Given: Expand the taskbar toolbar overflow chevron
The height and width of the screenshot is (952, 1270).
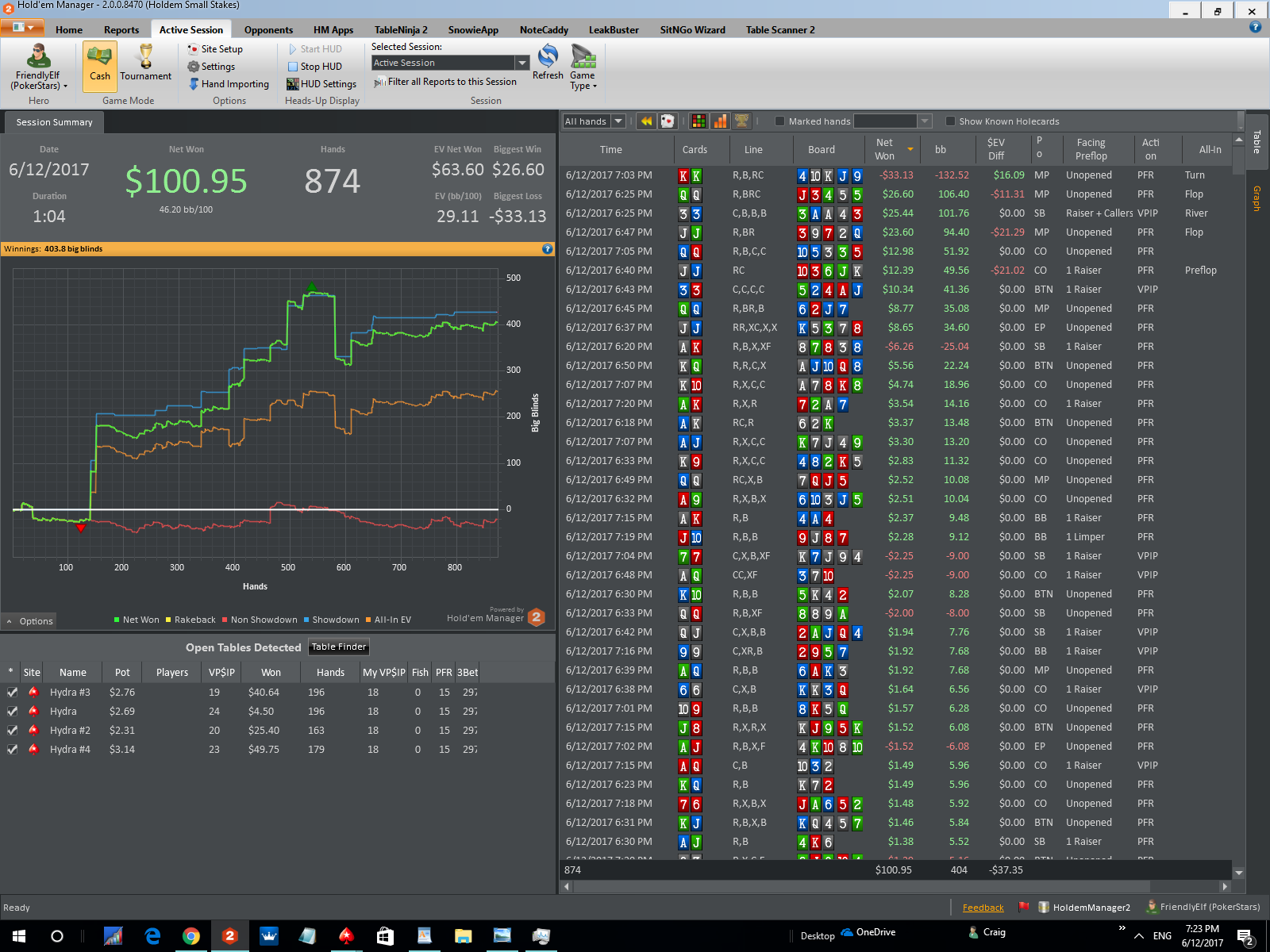Looking at the screenshot, I should coord(1122,928).
